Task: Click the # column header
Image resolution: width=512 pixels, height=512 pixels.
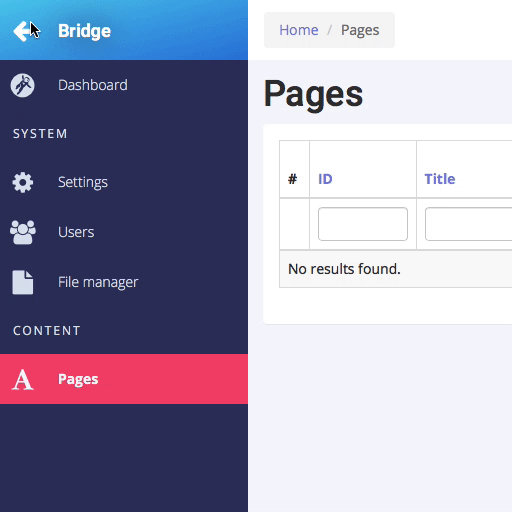Action: tap(292, 179)
